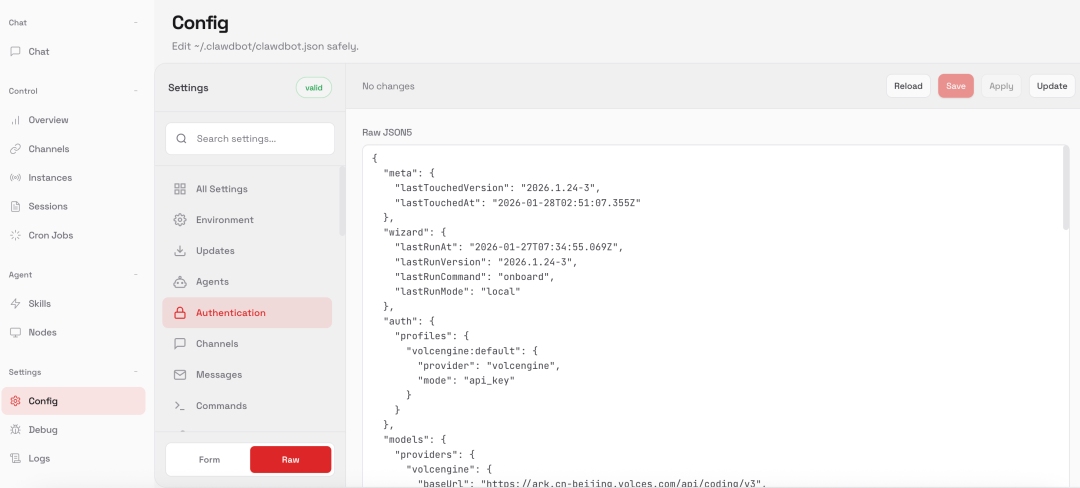Click the Config gear icon in sidebar
Viewport: 1080px width, 488px height.
click(15, 401)
